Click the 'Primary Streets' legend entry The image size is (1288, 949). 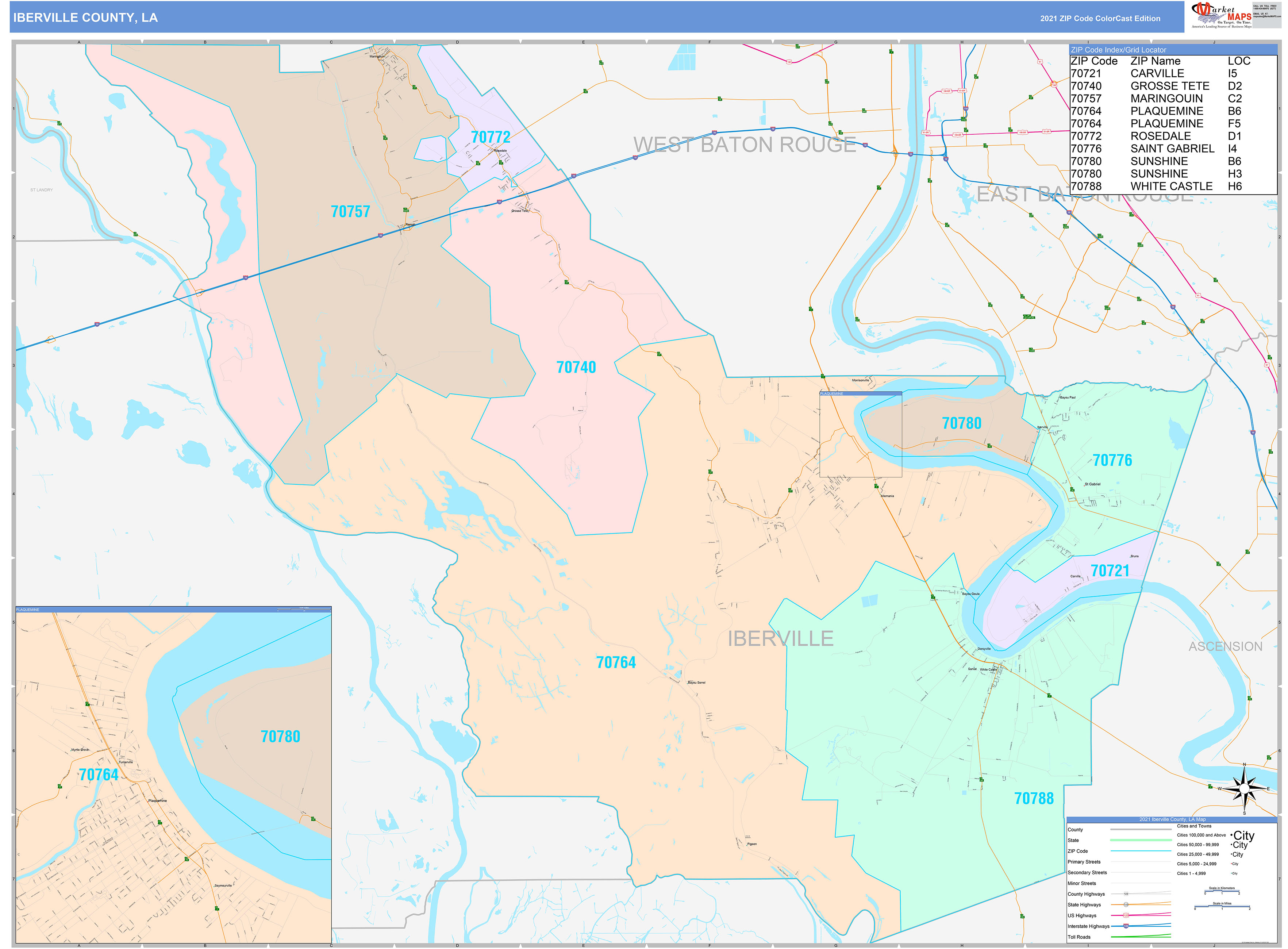(x=1084, y=862)
